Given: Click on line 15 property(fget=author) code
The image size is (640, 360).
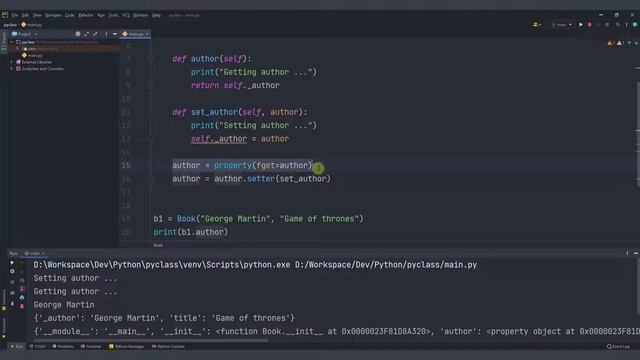Looking at the screenshot, I should tap(242, 165).
